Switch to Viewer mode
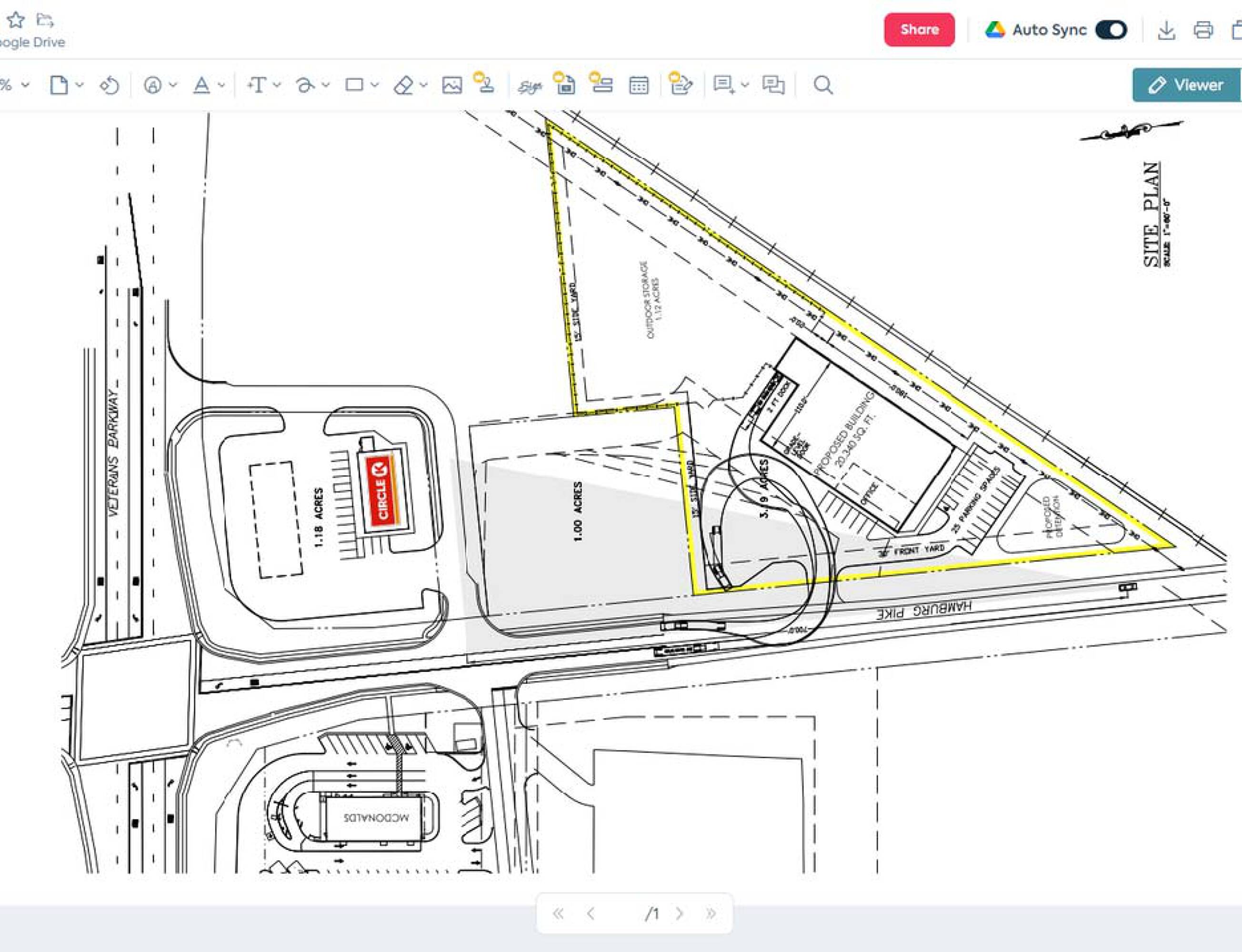The width and height of the screenshot is (1242, 952). pos(1186,85)
